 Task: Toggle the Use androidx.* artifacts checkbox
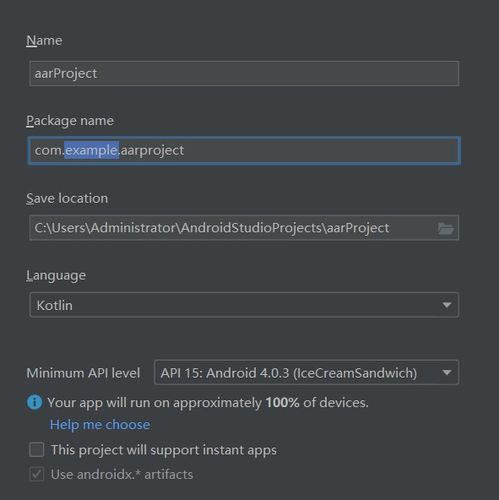click(37, 474)
